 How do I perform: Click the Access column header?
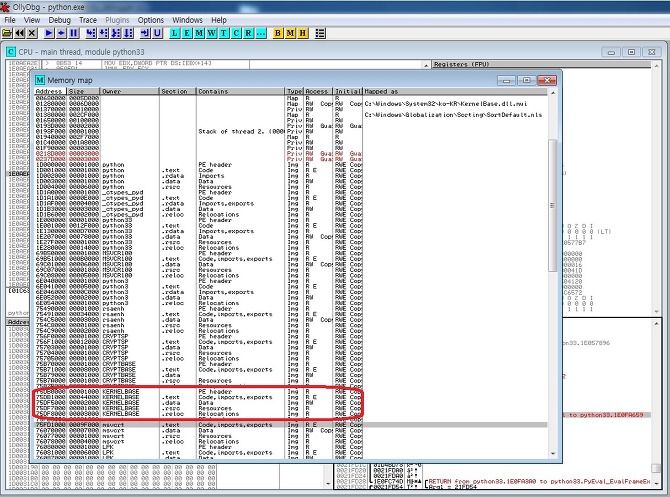point(318,91)
